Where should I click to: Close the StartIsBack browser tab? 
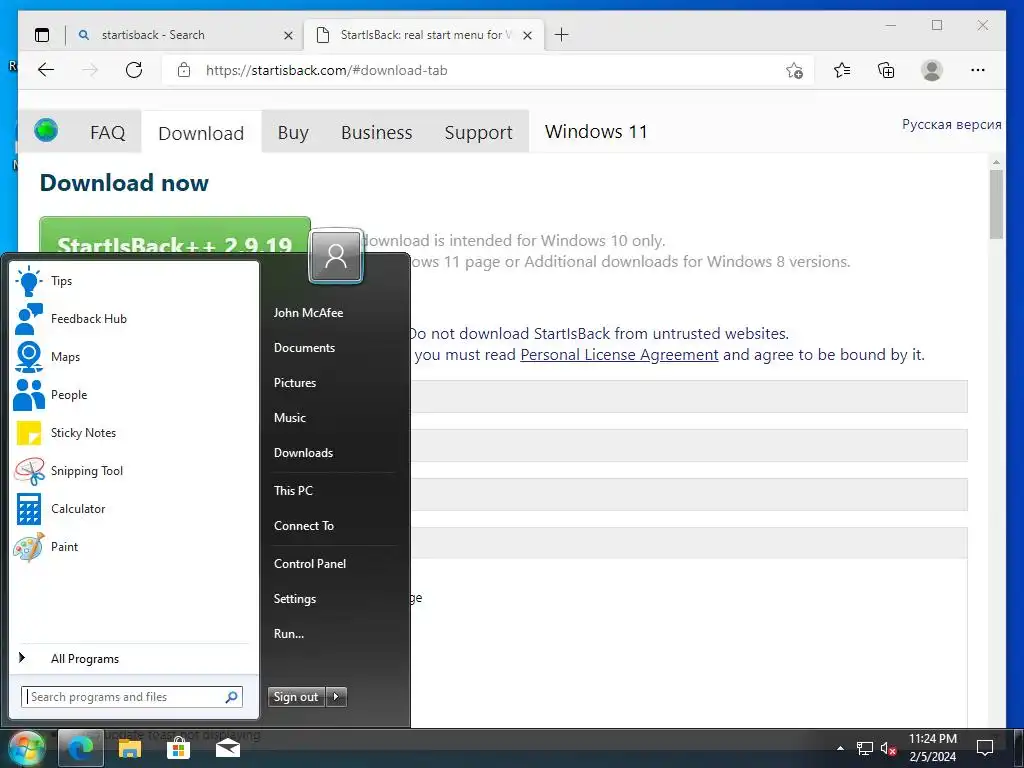[528, 35]
